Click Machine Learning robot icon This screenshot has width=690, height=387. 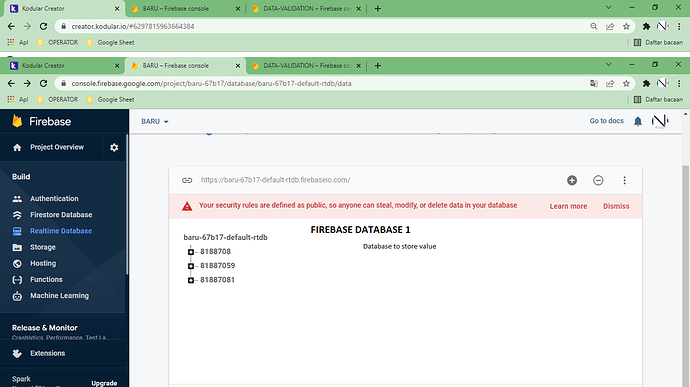coord(17,296)
